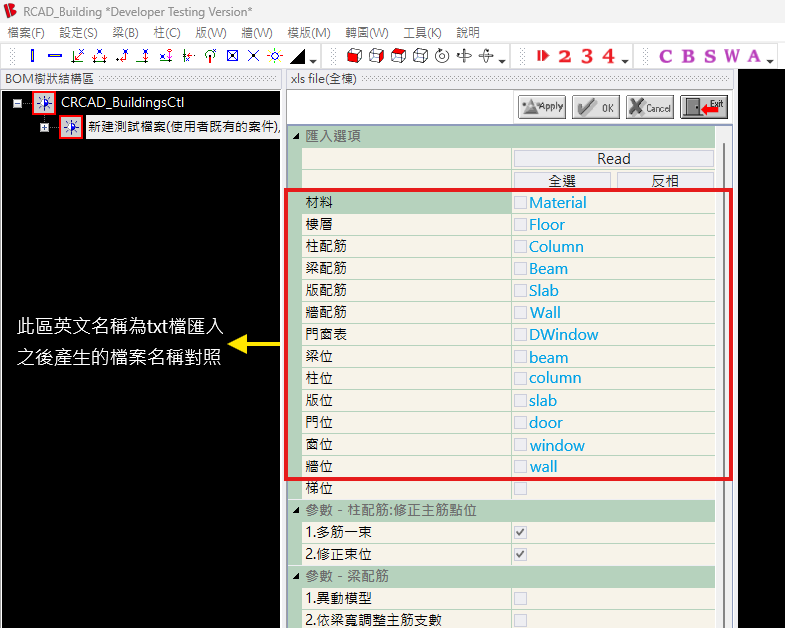The width and height of the screenshot is (785, 628).
Task: Open the 模版(M) menu
Action: [x=309, y=33]
